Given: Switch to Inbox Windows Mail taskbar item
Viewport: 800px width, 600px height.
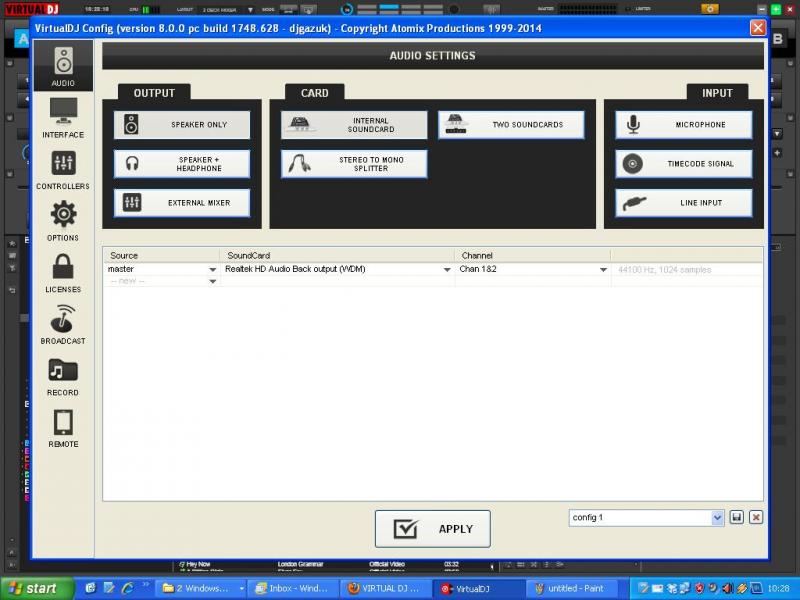Looking at the screenshot, I should [x=293, y=588].
